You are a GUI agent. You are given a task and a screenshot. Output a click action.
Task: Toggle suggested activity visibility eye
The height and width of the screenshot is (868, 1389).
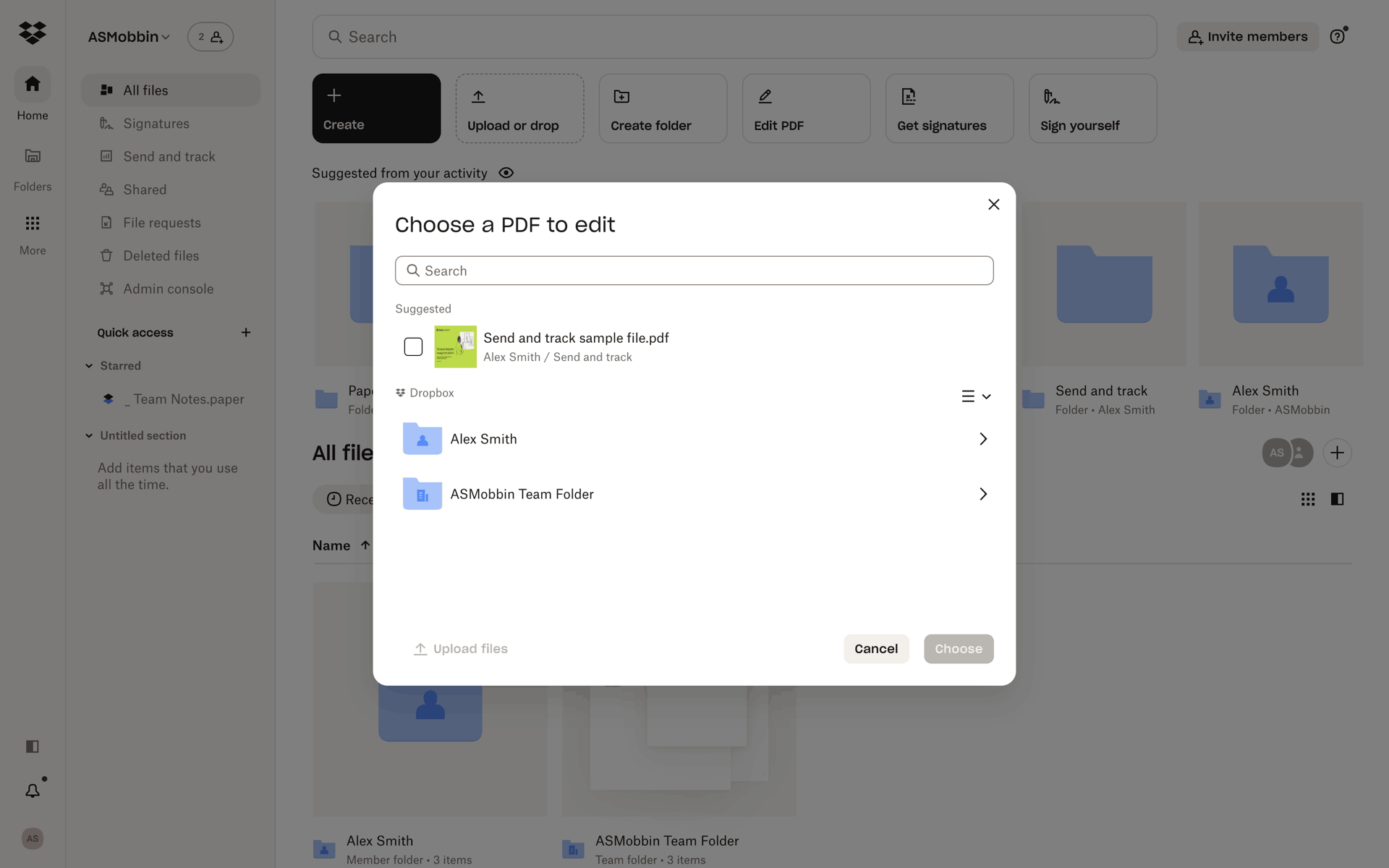coord(506,173)
